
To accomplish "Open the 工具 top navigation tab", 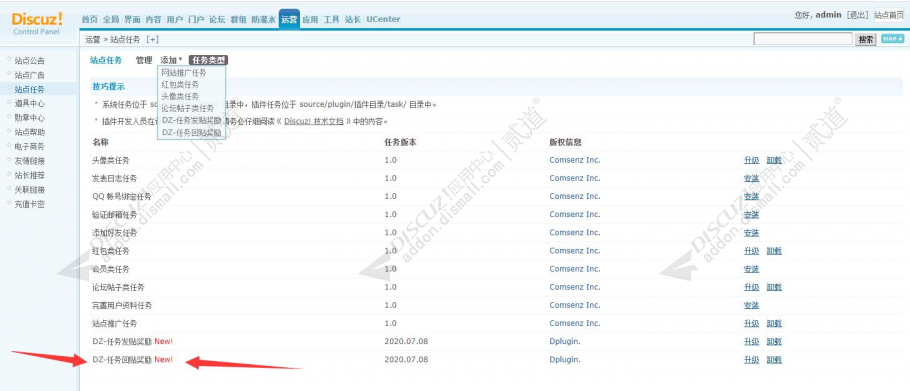I will coord(331,19).
